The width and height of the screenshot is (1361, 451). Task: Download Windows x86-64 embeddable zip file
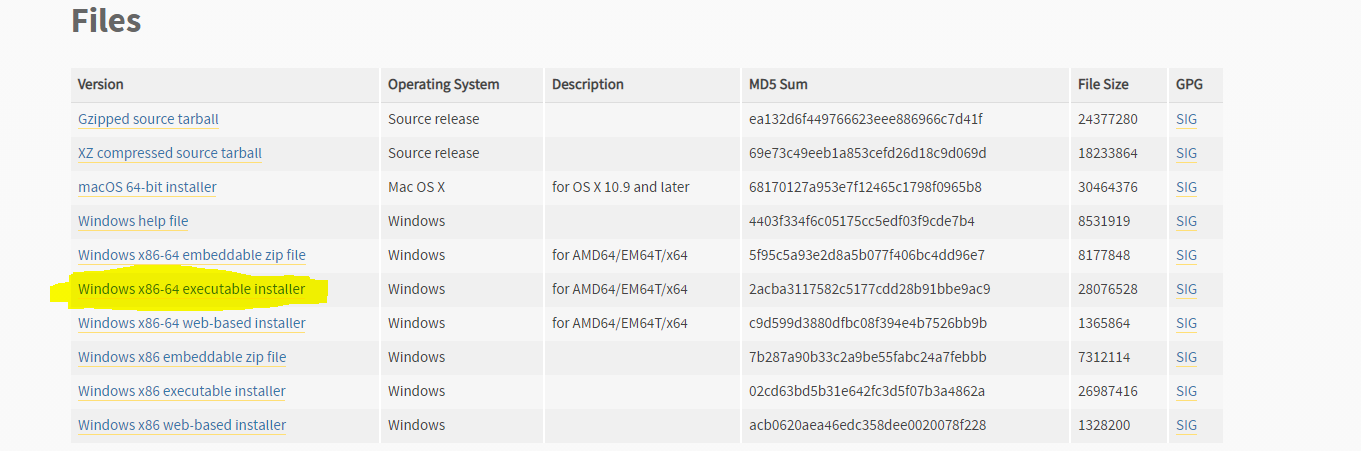(192, 255)
